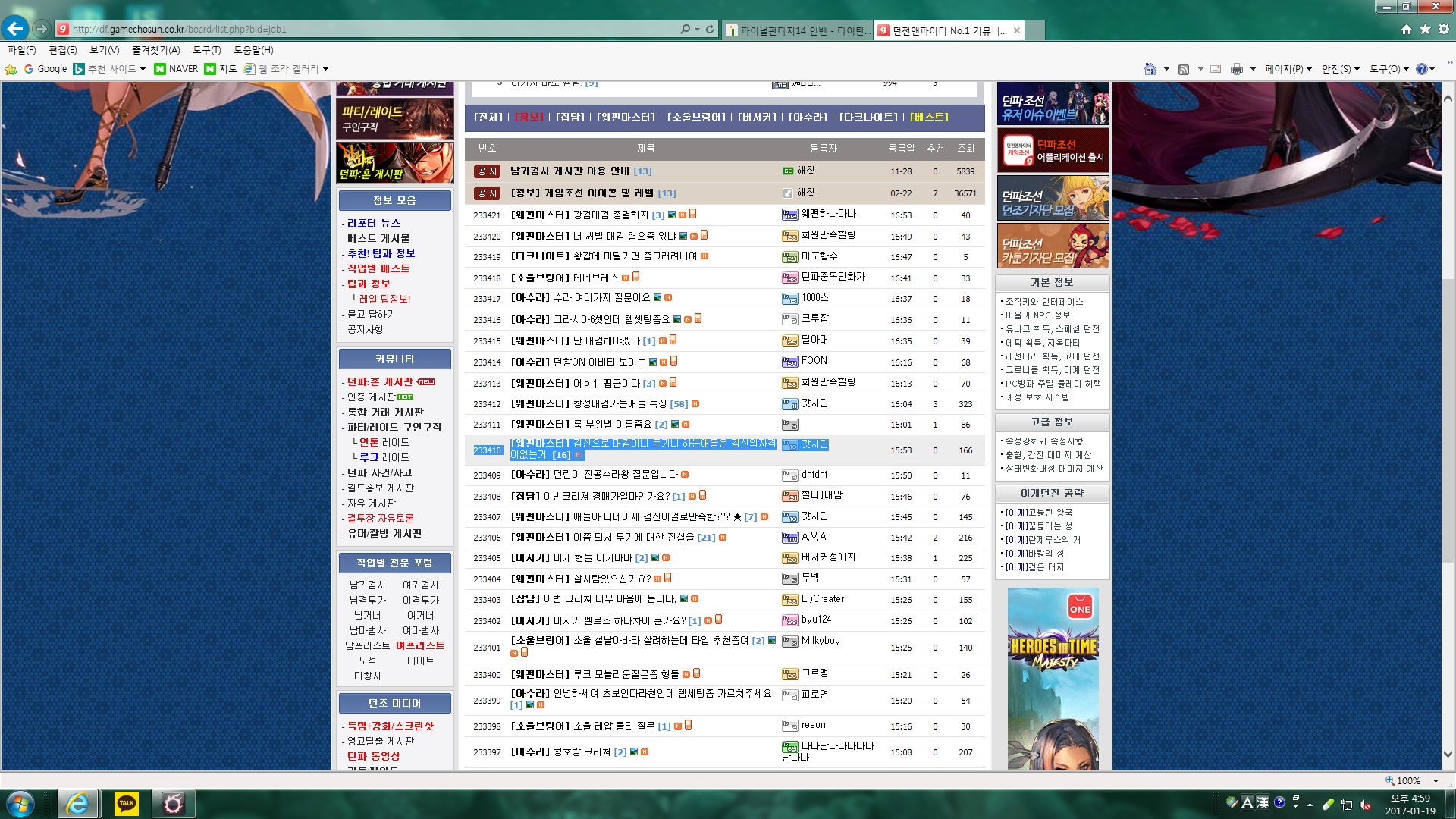Screen dimensions: 1456x819
Task: Click the RSS feeds icon
Action: click(x=1183, y=69)
